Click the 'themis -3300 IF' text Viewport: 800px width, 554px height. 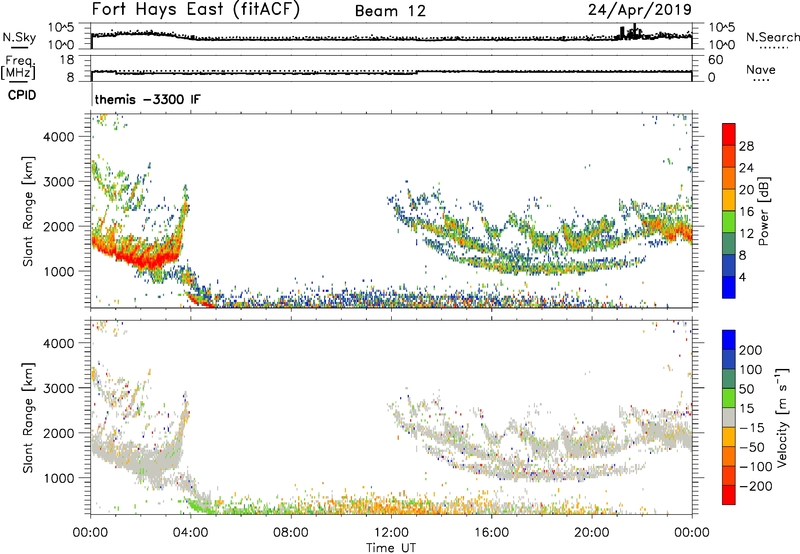[147, 99]
